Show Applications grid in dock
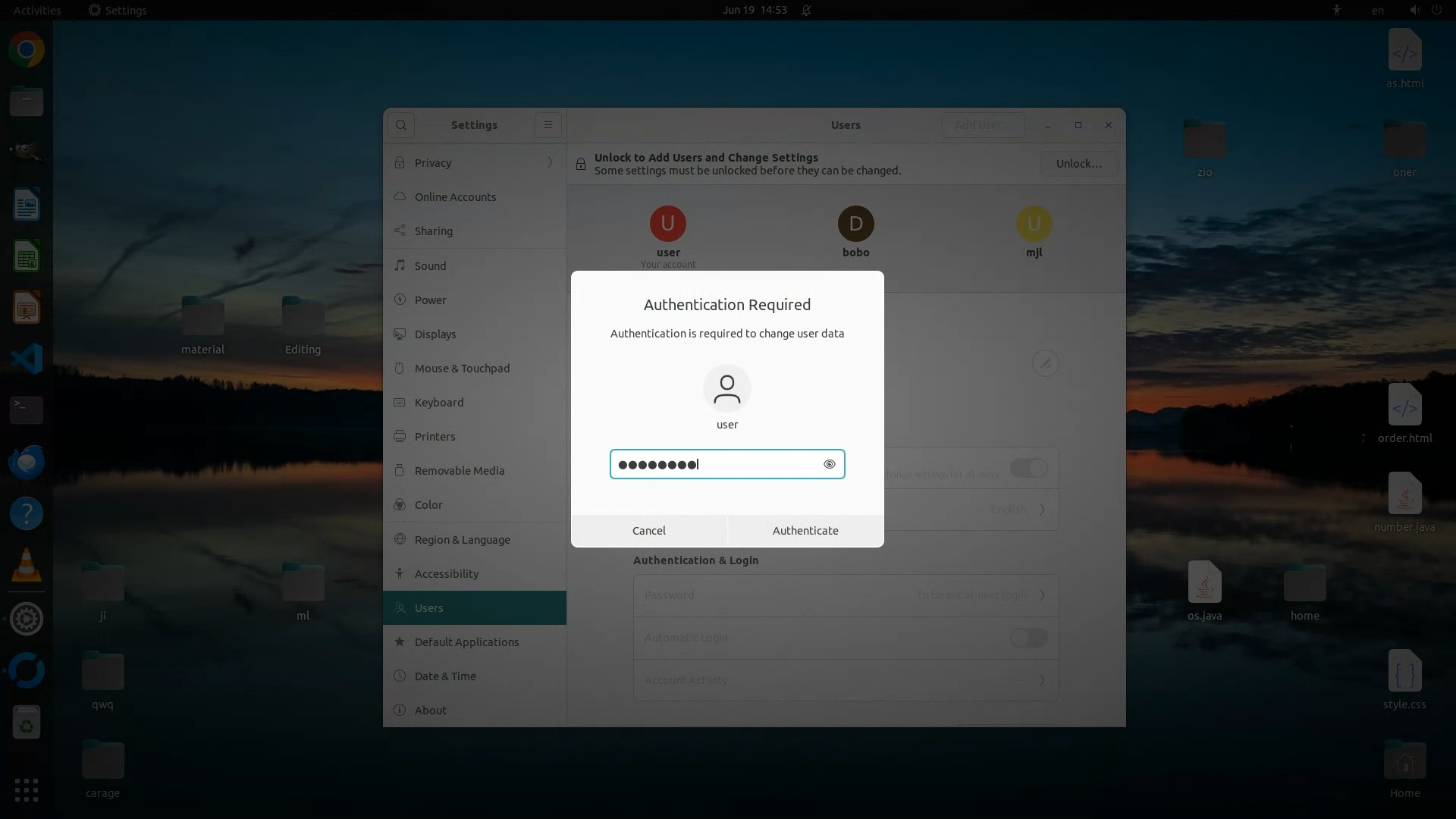1456x819 pixels. pos(27,790)
